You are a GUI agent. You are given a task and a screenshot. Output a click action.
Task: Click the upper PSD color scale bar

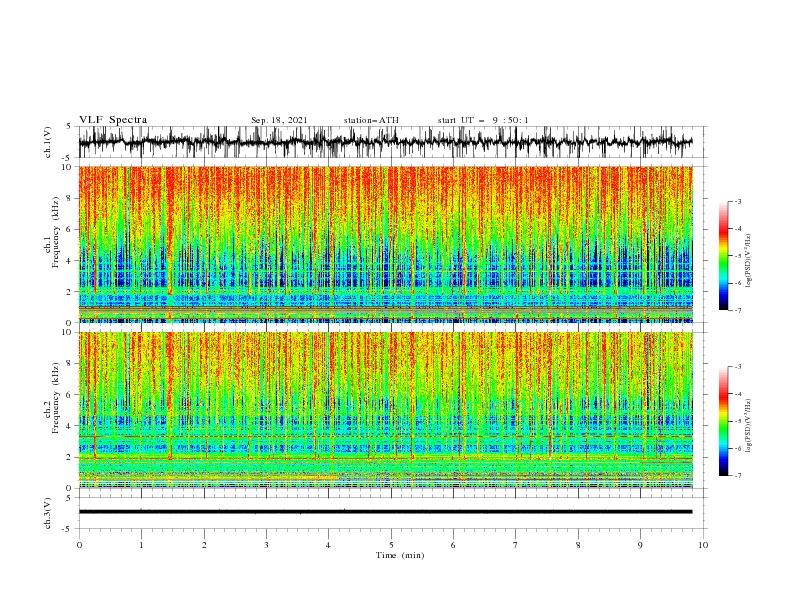point(724,256)
